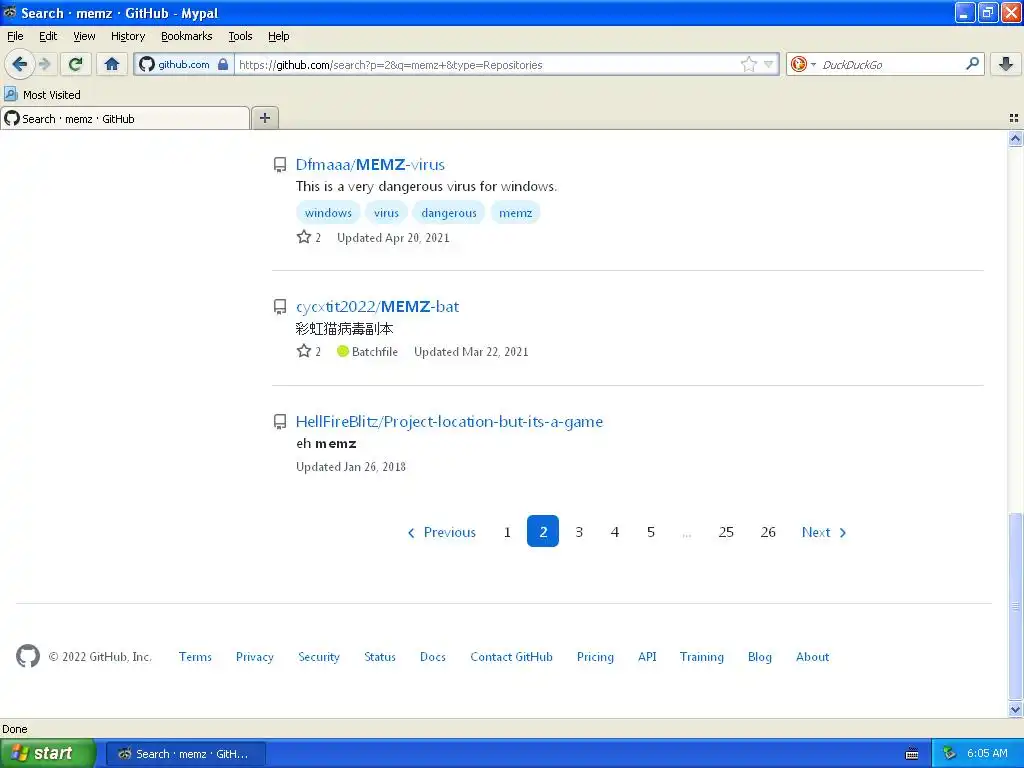Open the Help menu

278,36
